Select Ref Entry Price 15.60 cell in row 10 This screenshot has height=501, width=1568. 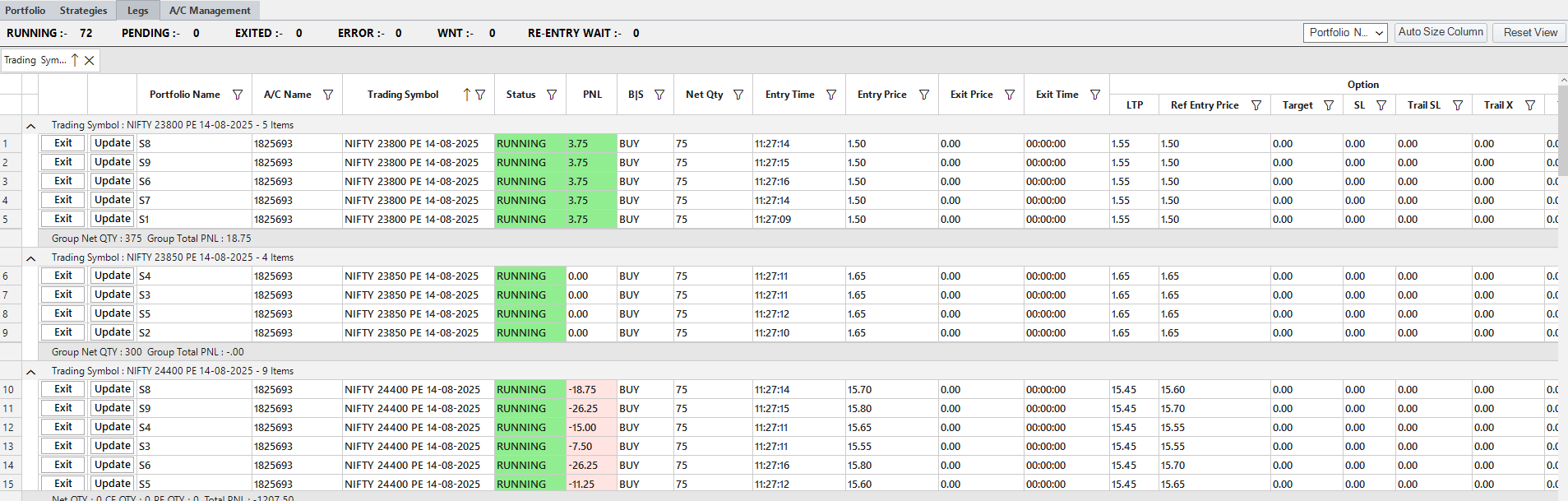tap(1214, 390)
